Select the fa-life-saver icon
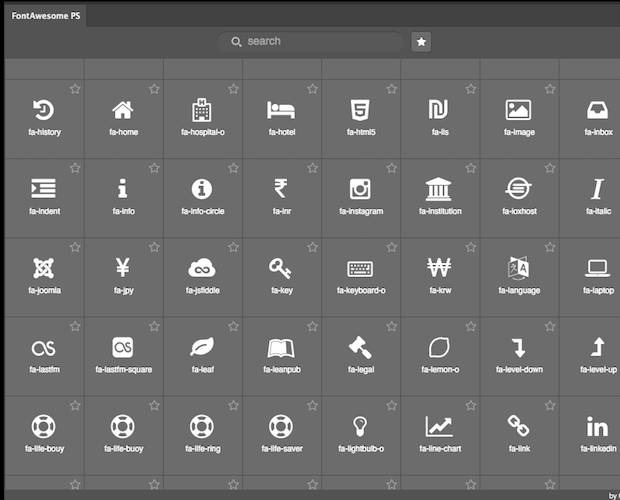Image resolution: width=620 pixels, height=500 pixels. click(x=281, y=426)
